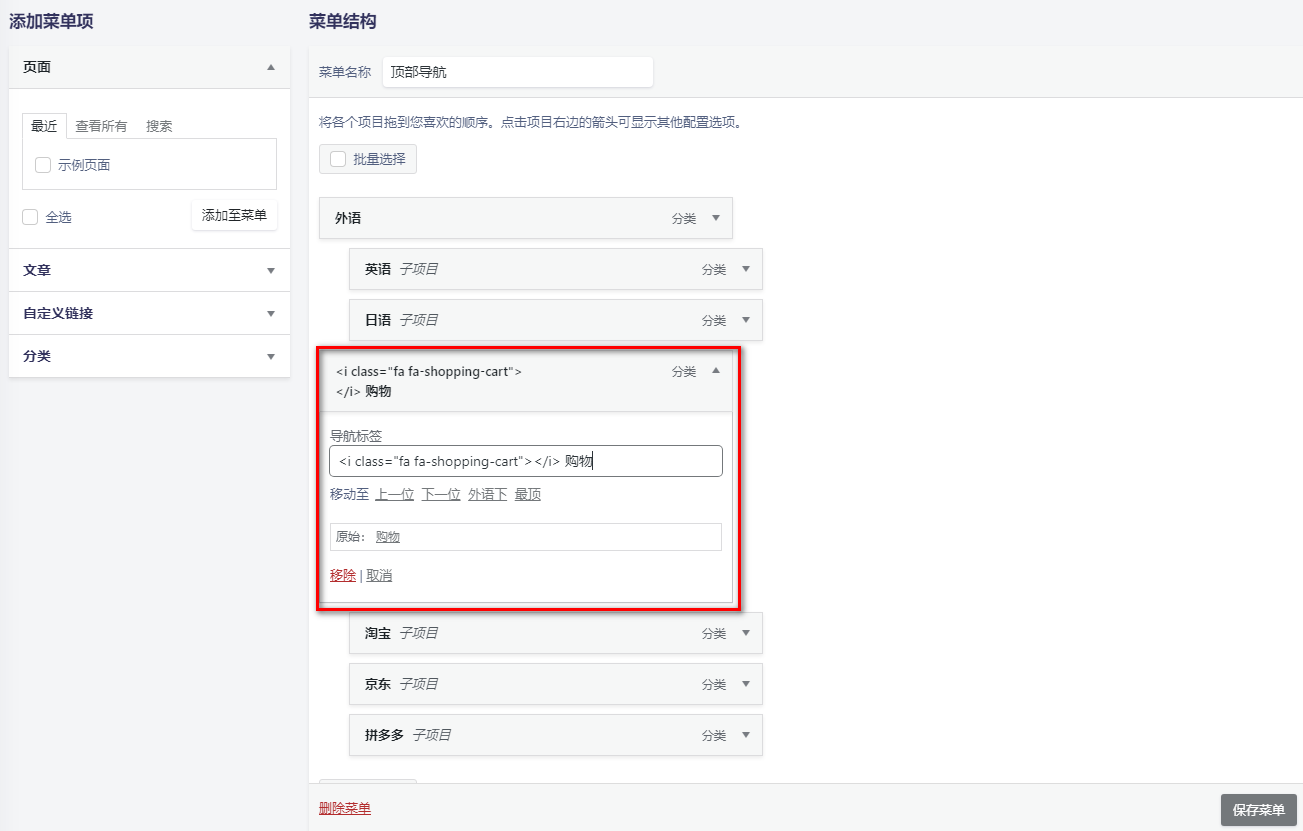Image resolution: width=1303 pixels, height=831 pixels.
Task: Click the 移除 link to remove item
Action: point(343,575)
